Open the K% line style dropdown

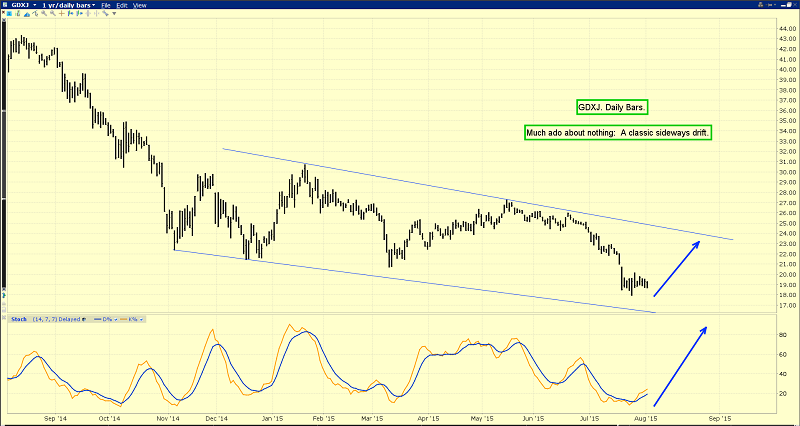tap(143, 319)
